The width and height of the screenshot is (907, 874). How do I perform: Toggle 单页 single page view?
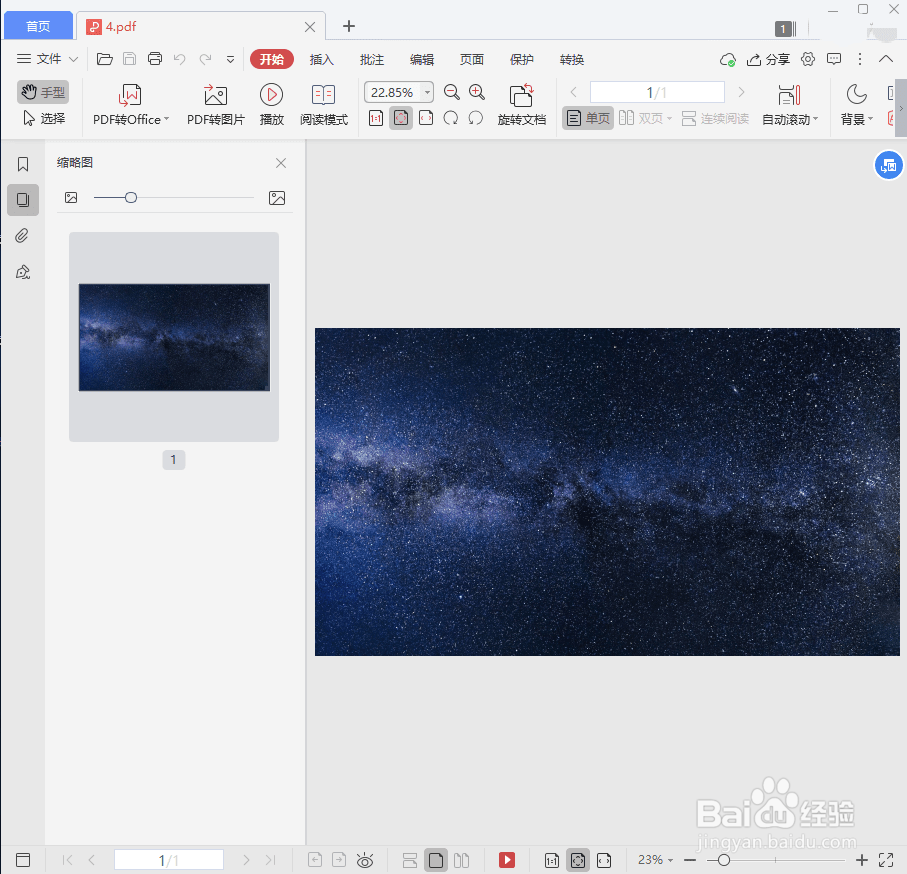pos(587,117)
